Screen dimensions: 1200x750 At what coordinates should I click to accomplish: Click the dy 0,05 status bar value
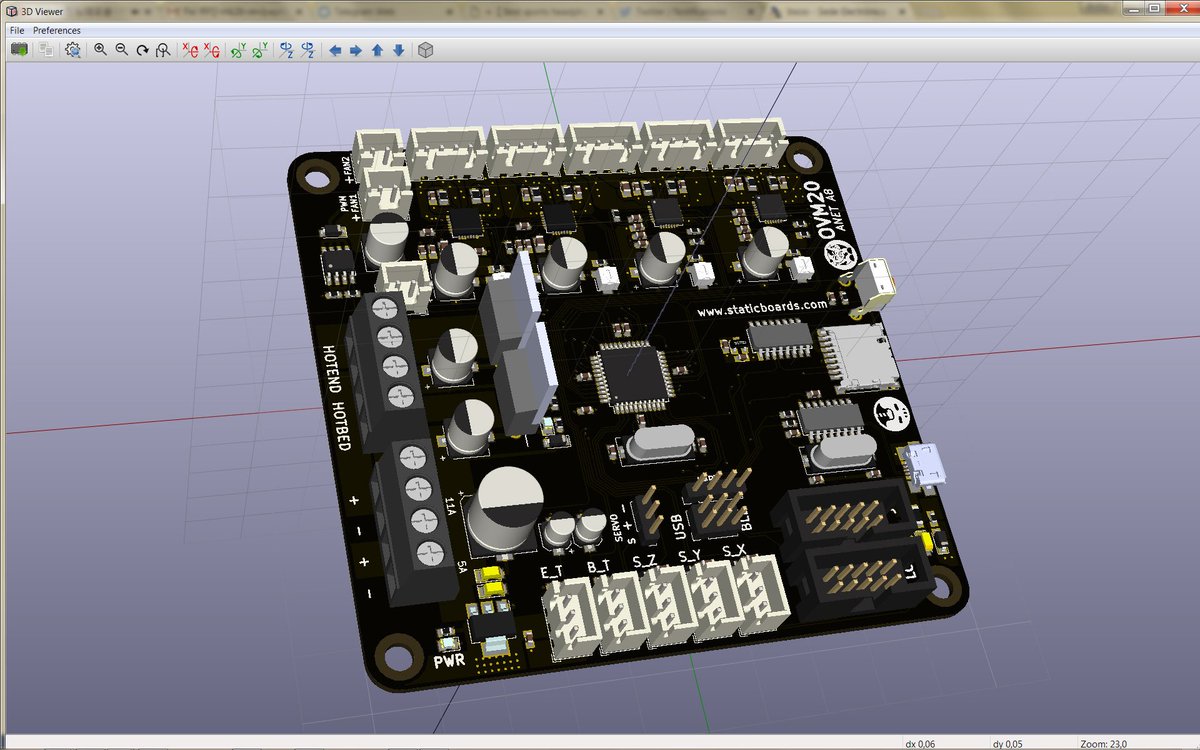click(x=1007, y=744)
